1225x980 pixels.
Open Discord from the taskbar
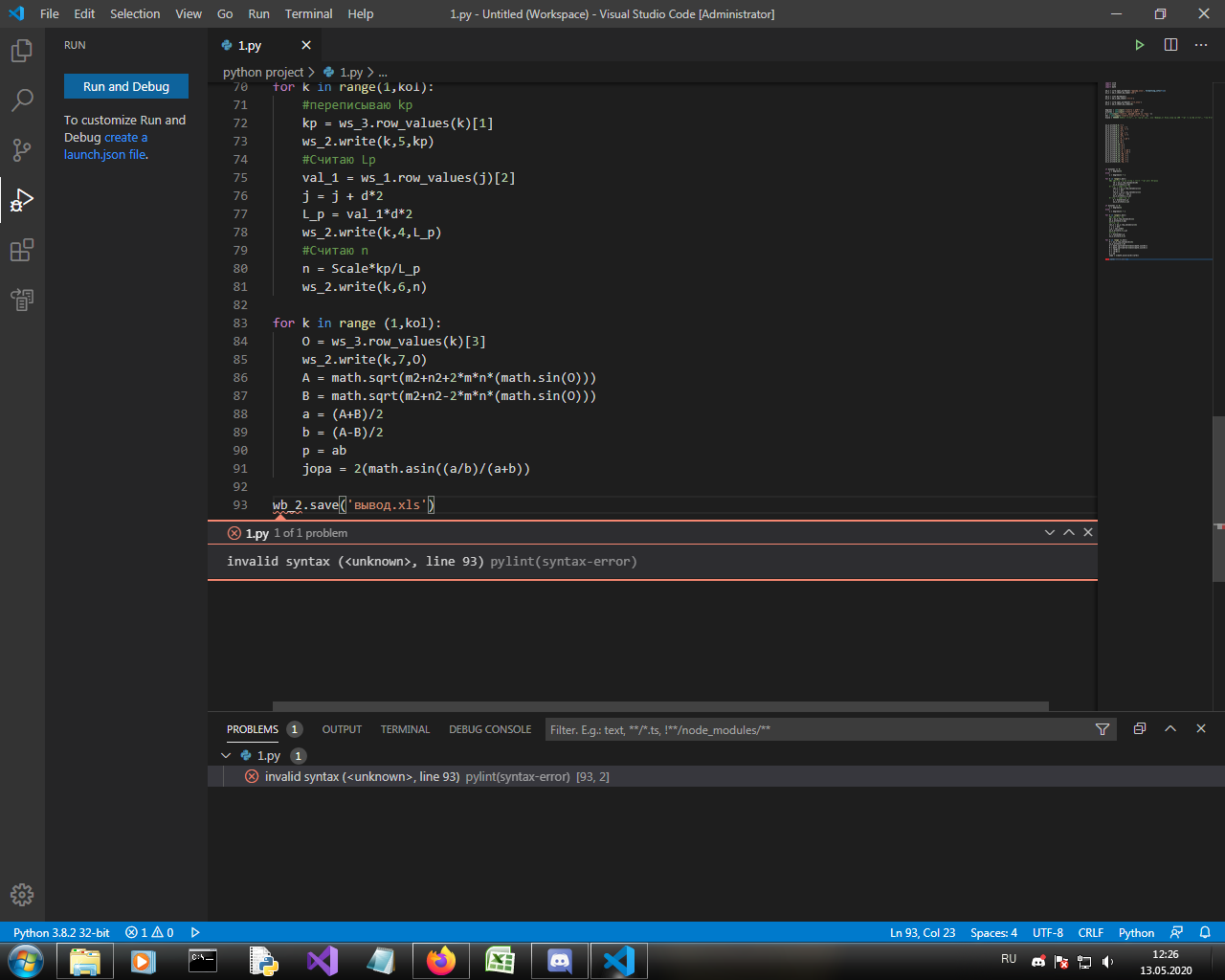click(560, 961)
